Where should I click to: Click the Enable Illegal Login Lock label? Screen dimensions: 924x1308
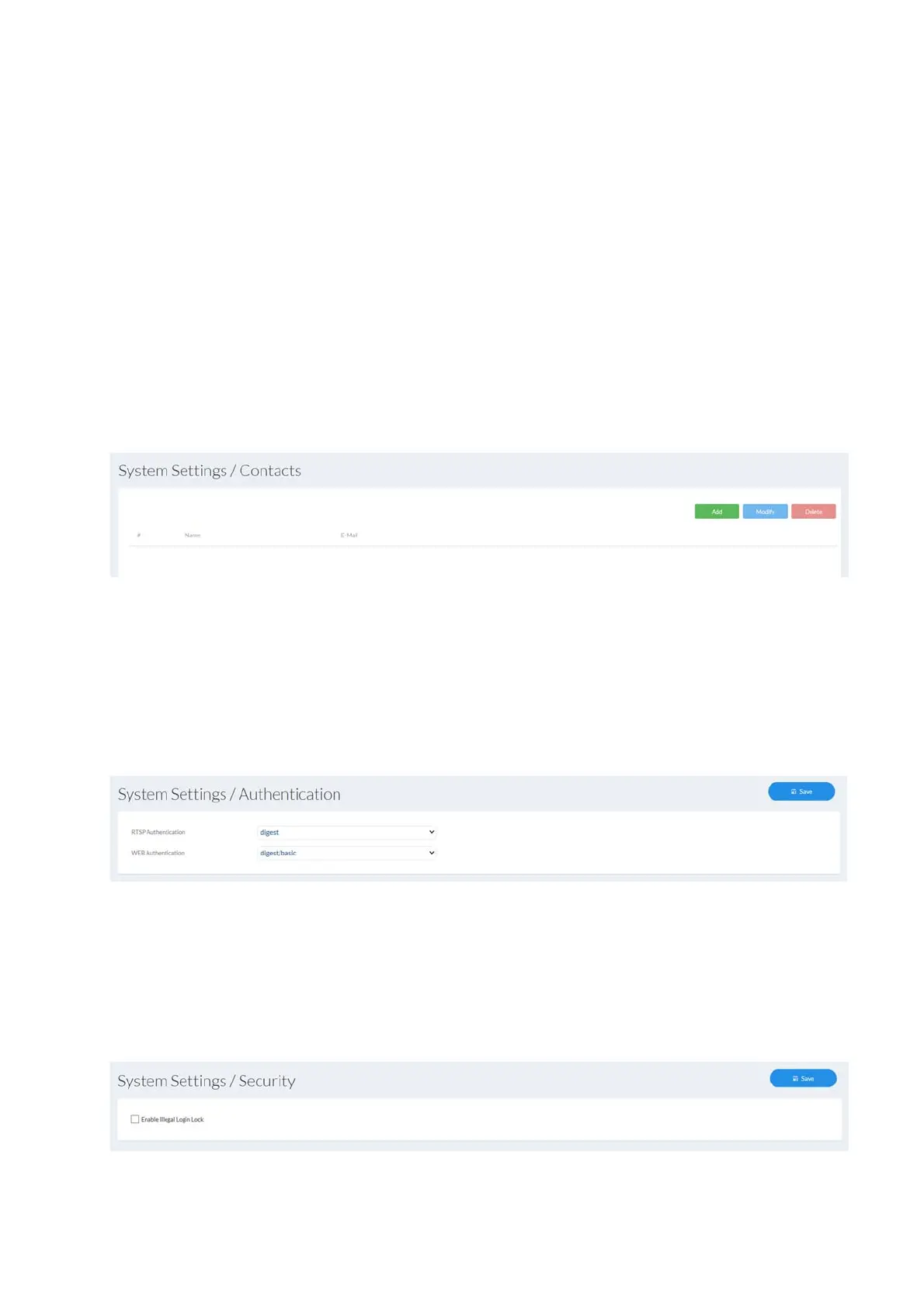coord(172,1119)
